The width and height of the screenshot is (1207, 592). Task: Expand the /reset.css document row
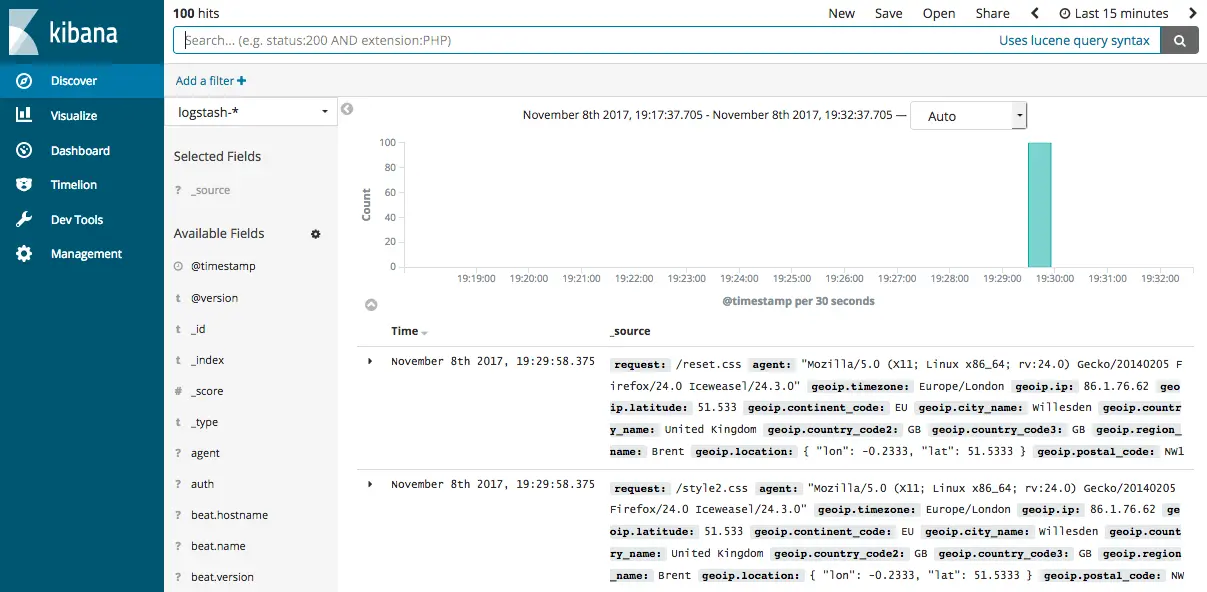(x=370, y=360)
